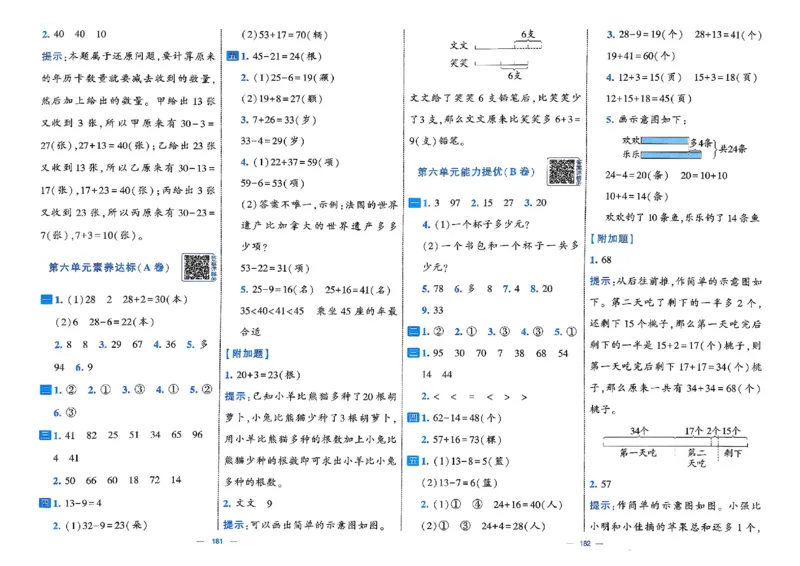Select the equation 10+4=14(条)

(x=637, y=196)
